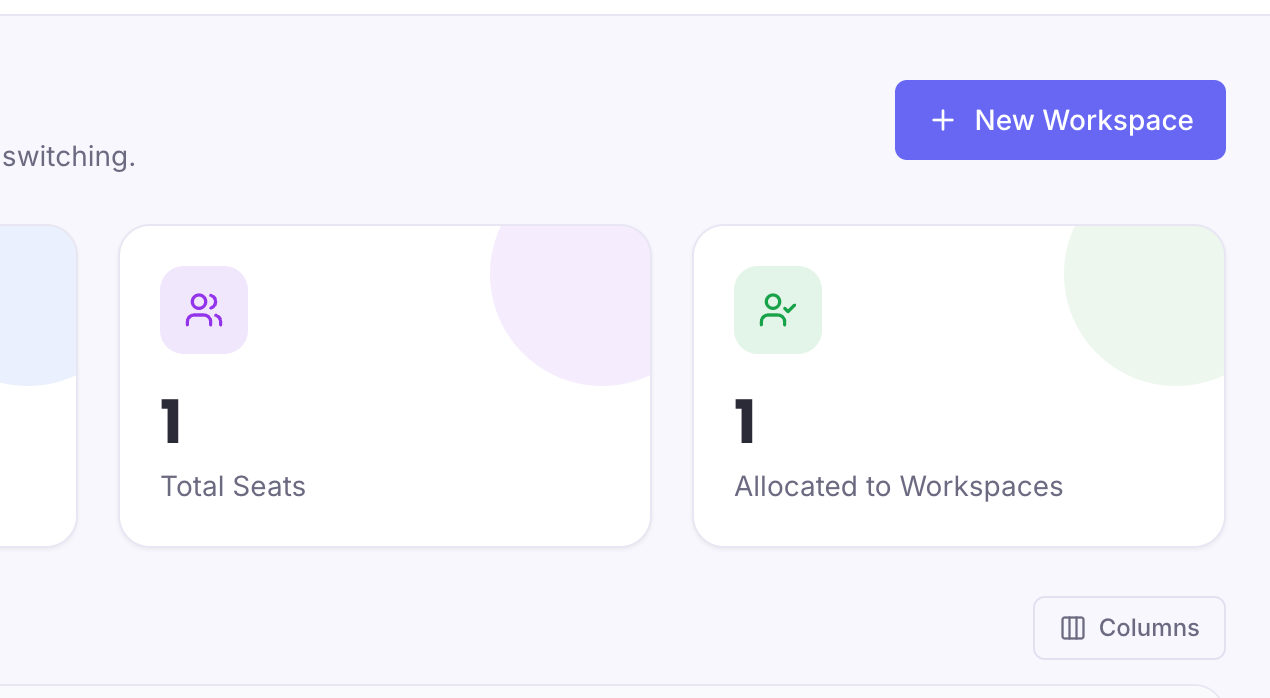Viewport: 1270px width, 698px height.
Task: Click the New Workspace button
Action: (1060, 120)
